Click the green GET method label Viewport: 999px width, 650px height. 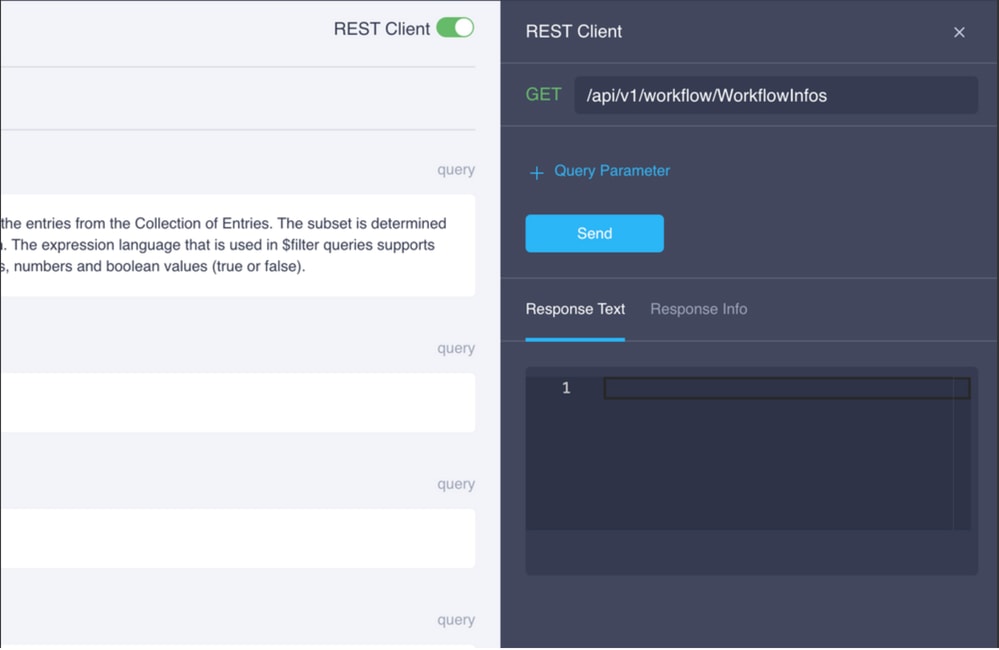[543, 95]
